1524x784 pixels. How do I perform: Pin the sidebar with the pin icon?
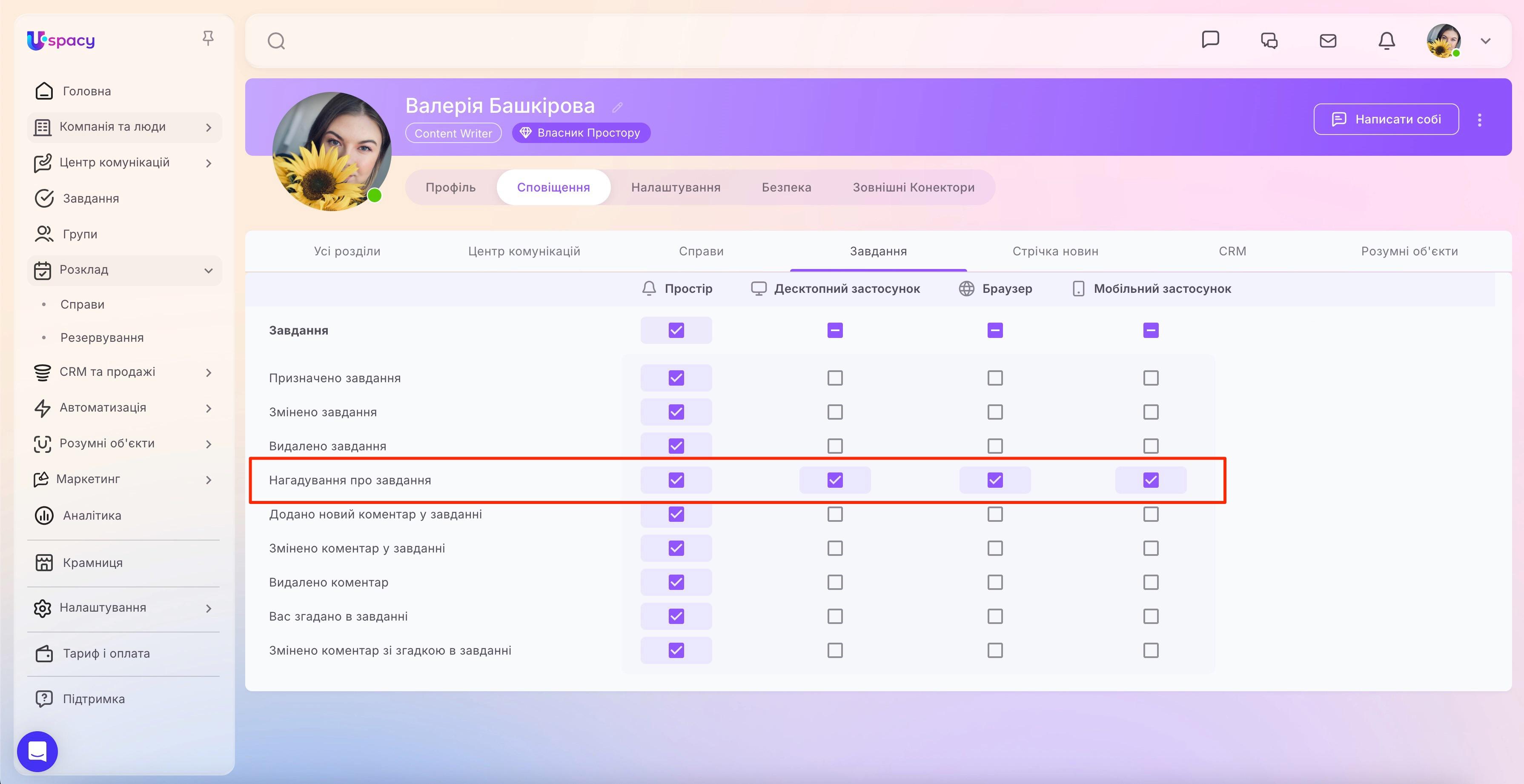[x=208, y=38]
